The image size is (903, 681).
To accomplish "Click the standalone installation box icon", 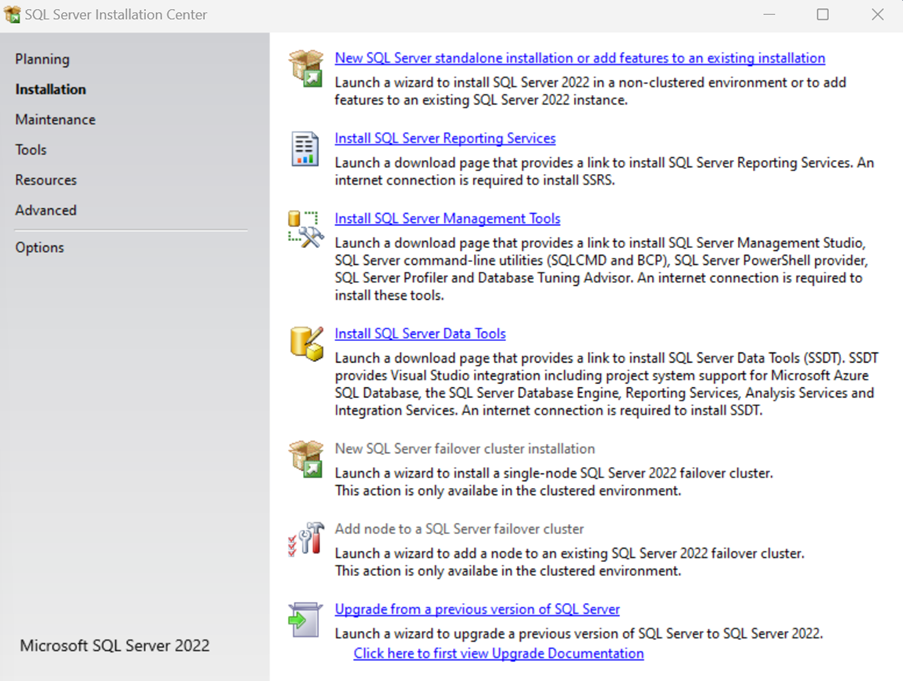I will tap(306, 68).
